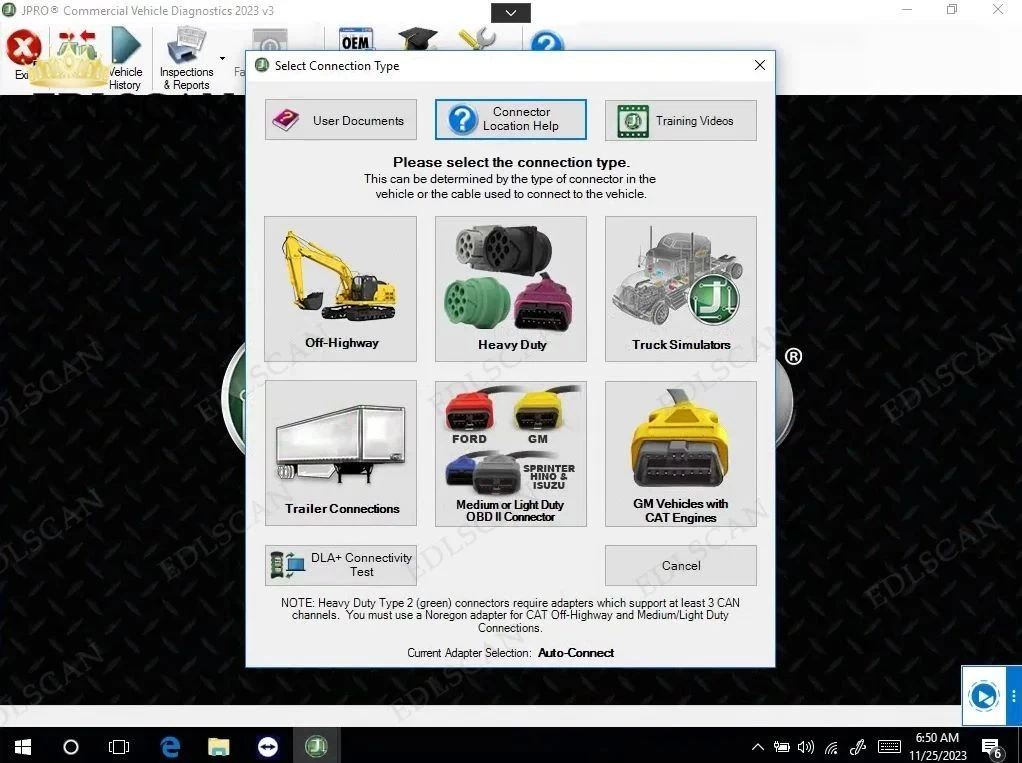The height and width of the screenshot is (763, 1022).
Task: Watch Training Videos
Action: pyautogui.click(x=680, y=120)
